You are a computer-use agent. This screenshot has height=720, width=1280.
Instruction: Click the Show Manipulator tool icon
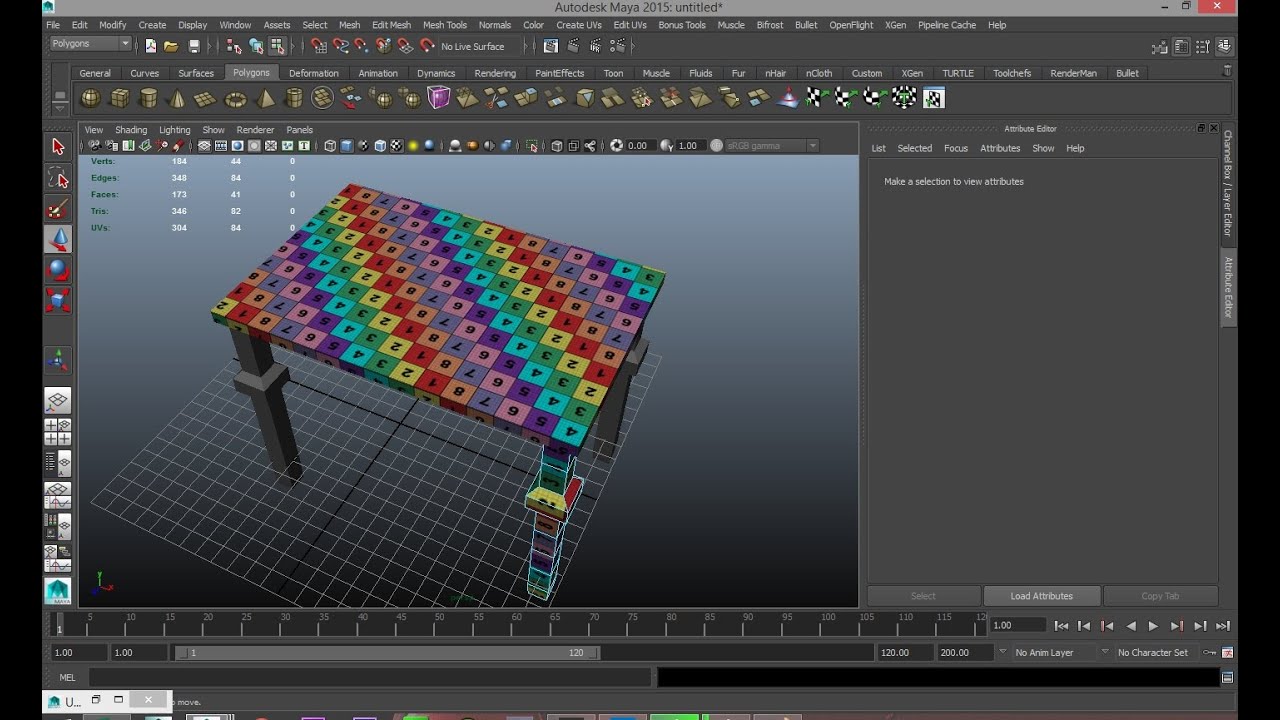(58, 361)
